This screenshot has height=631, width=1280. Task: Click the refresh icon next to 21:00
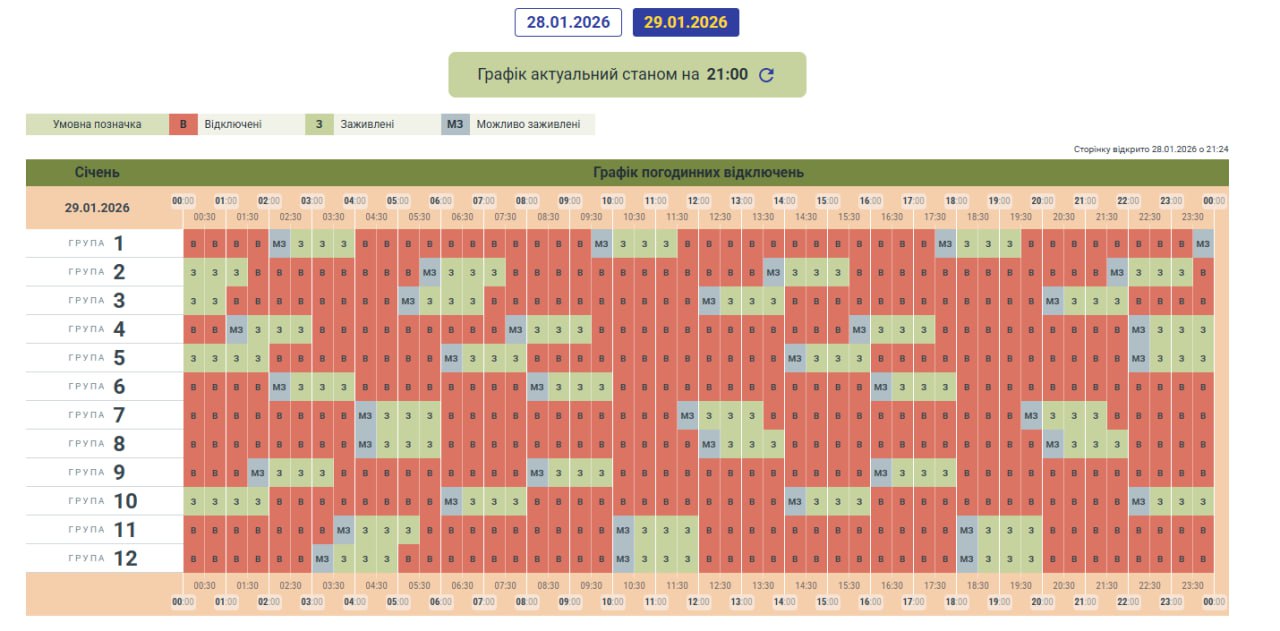pyautogui.click(x=766, y=75)
